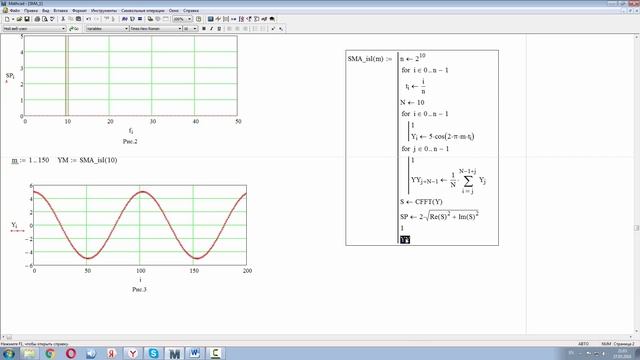Show the Boolean toolbar from Math palette
Image resolution: width=640 pixels, height=360 pixels.
click(x=249, y=19)
